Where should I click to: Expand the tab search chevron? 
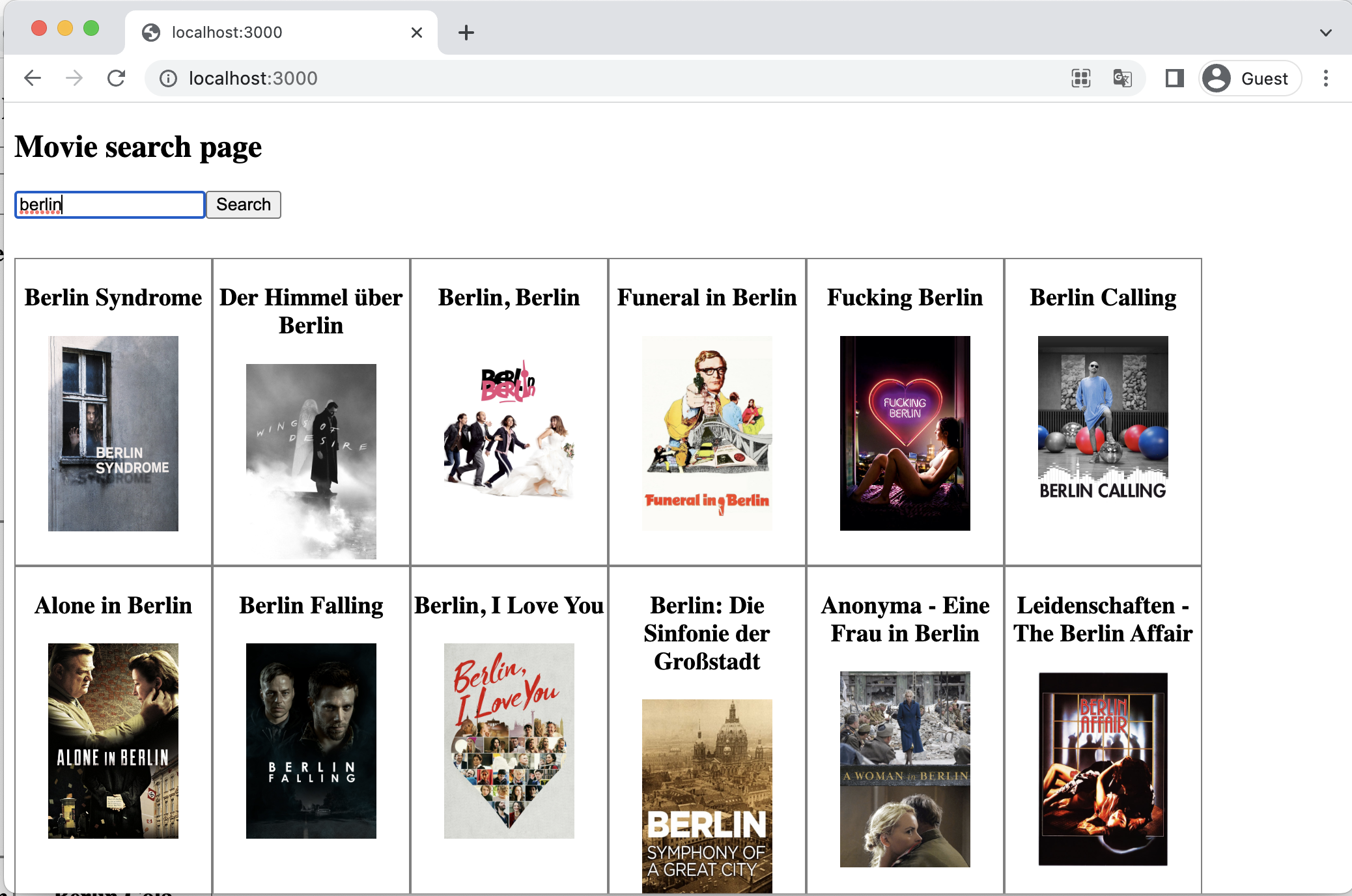coord(1326,33)
